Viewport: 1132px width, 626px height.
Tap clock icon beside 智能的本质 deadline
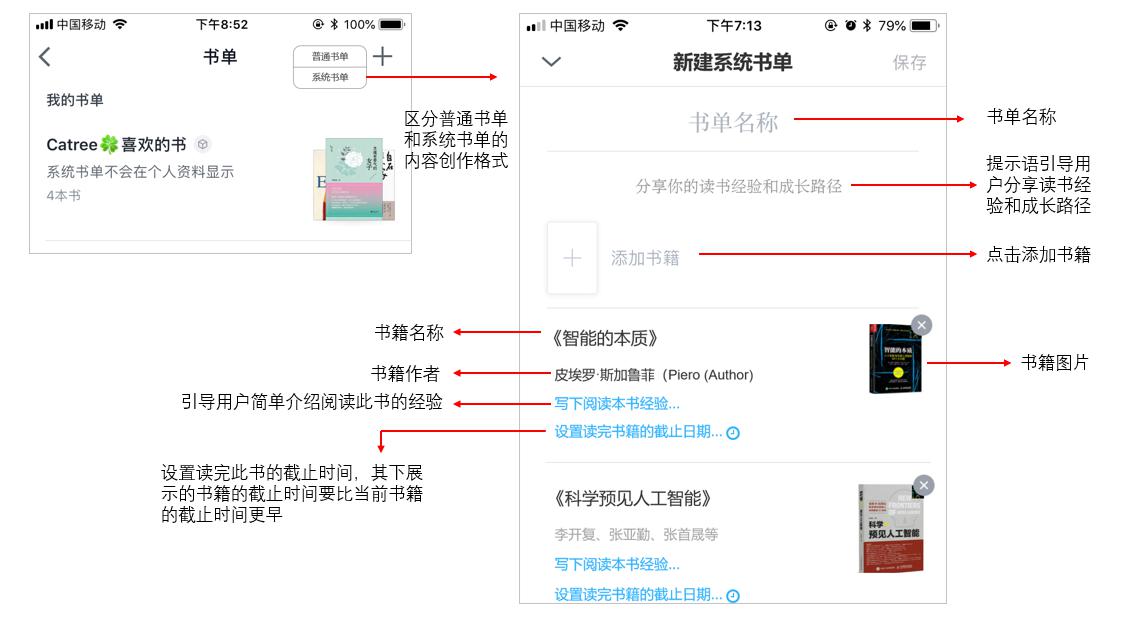(733, 433)
